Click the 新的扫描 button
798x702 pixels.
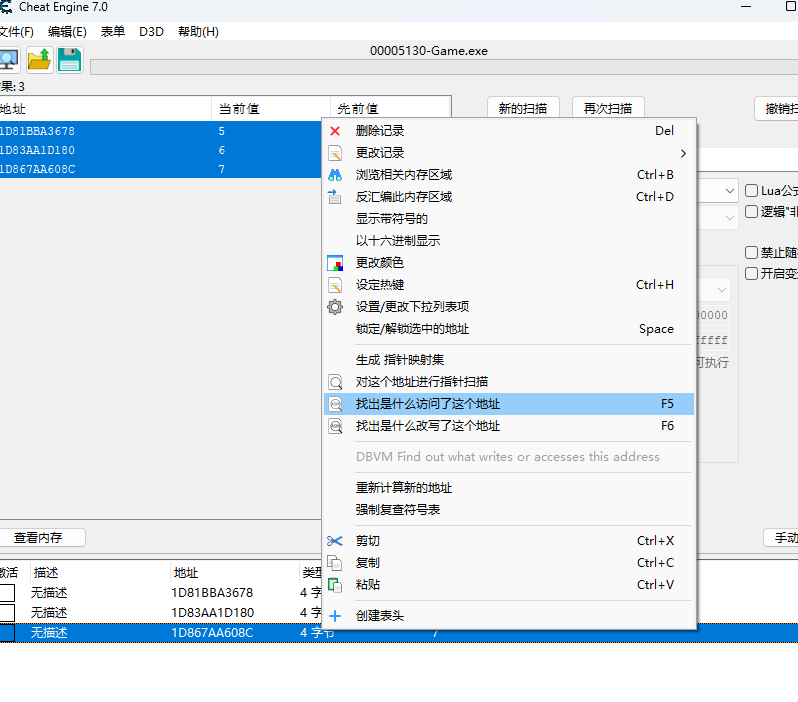coord(523,108)
